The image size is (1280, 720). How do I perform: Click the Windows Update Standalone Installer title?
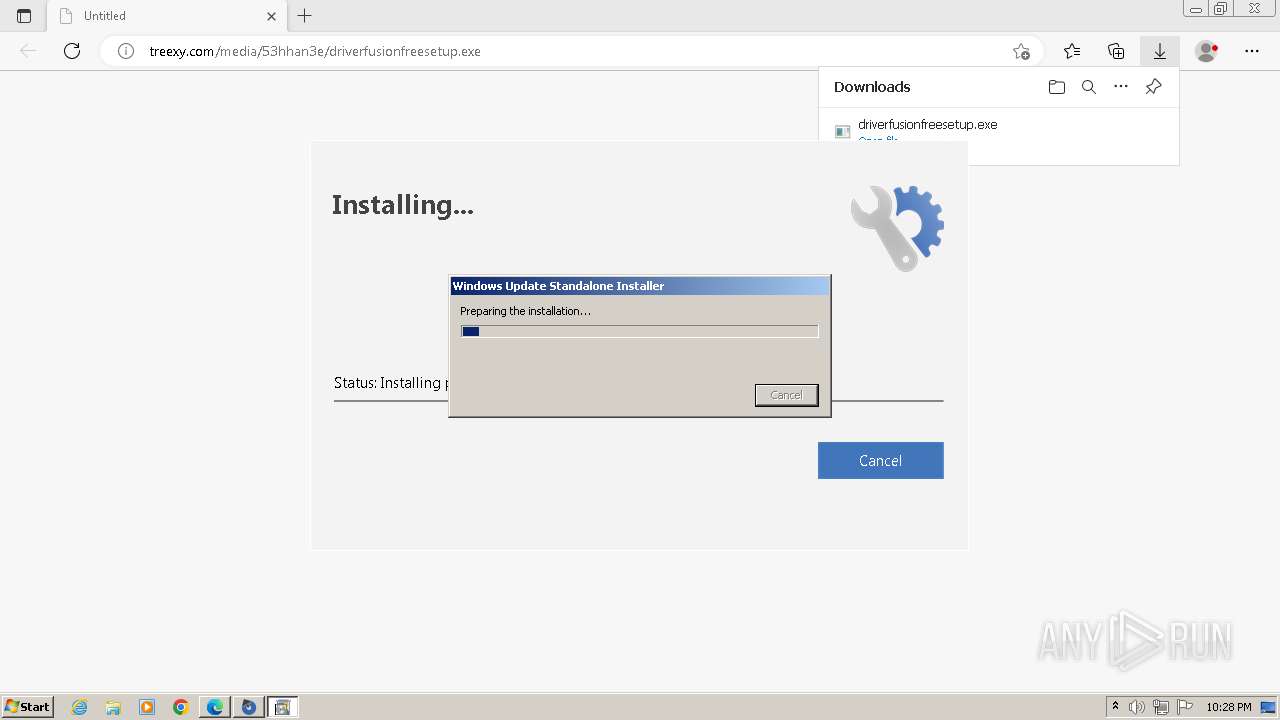[x=558, y=286]
